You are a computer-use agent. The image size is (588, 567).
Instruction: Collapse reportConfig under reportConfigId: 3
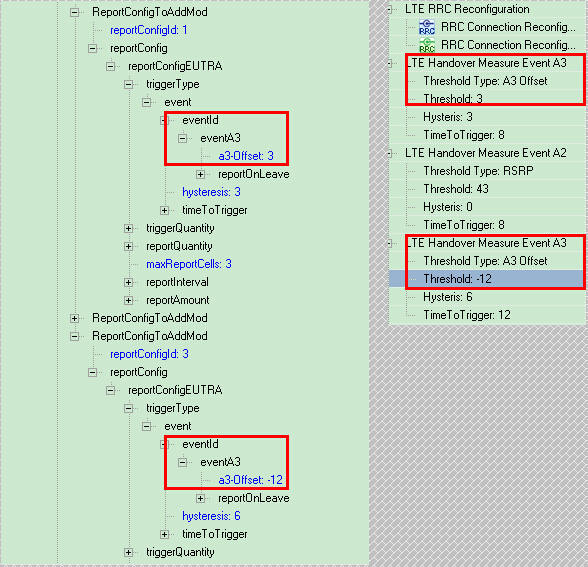[93, 372]
